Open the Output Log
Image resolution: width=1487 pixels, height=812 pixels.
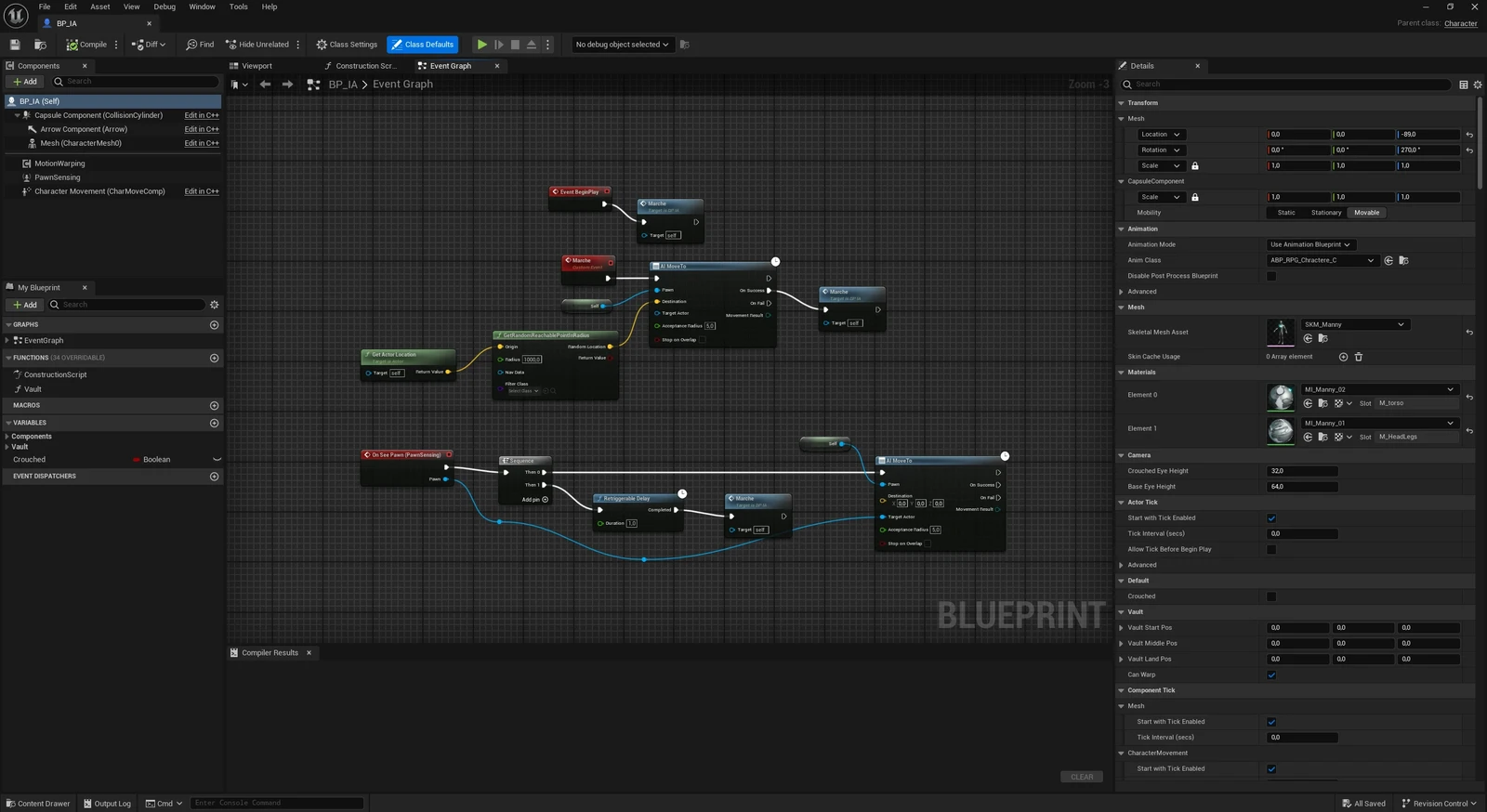[108, 804]
